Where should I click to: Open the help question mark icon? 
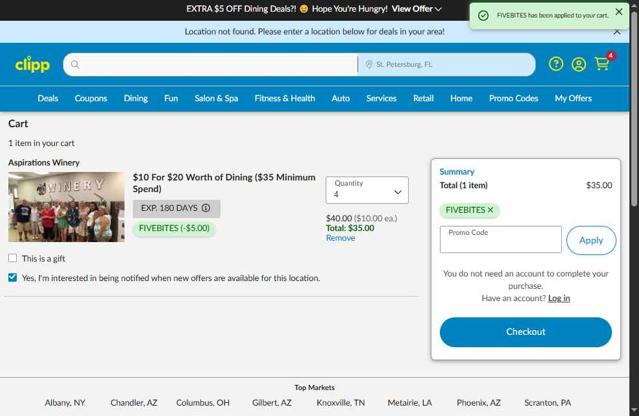556,64
